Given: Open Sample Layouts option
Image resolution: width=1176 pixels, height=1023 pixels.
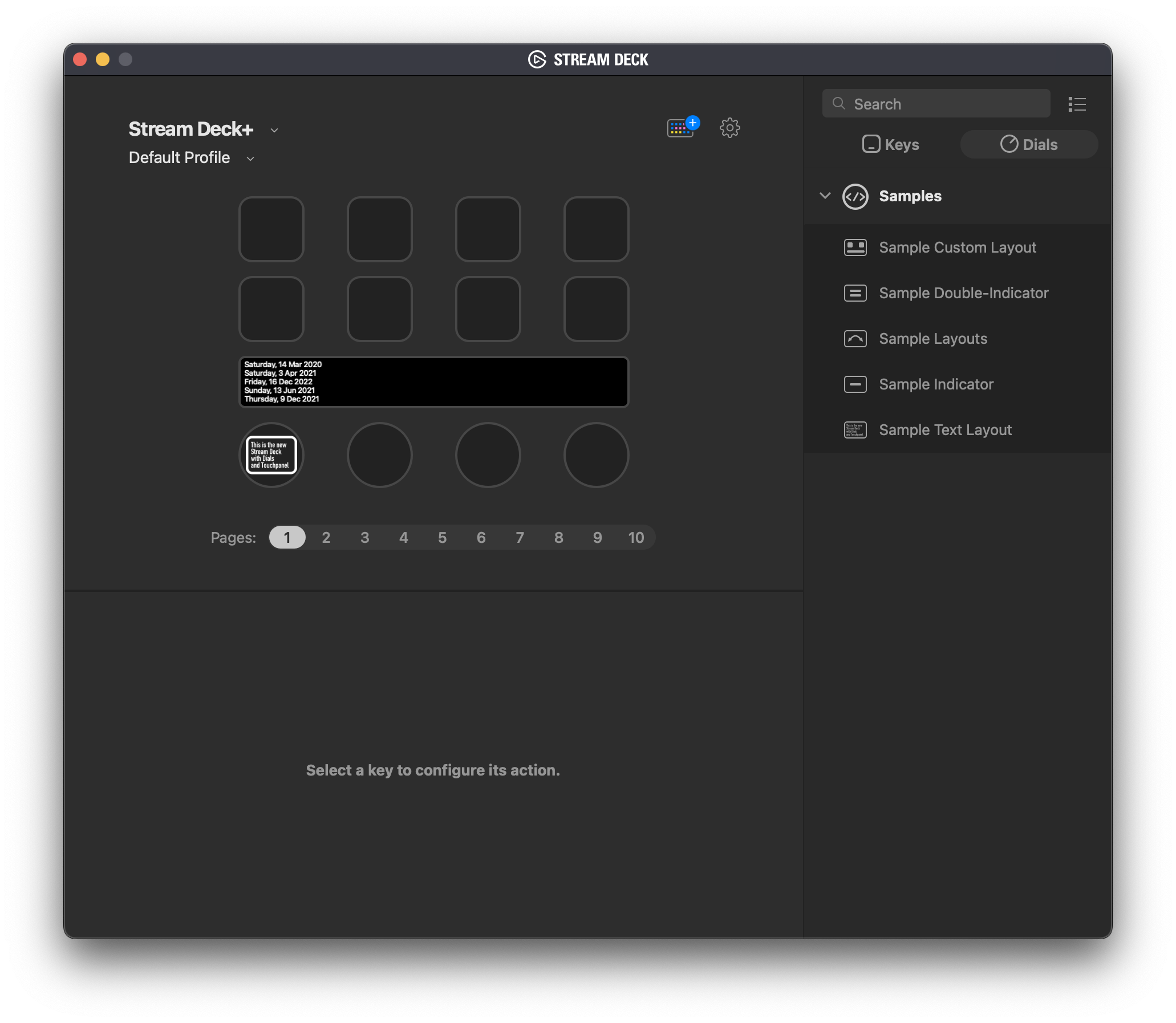Looking at the screenshot, I should click(933, 338).
